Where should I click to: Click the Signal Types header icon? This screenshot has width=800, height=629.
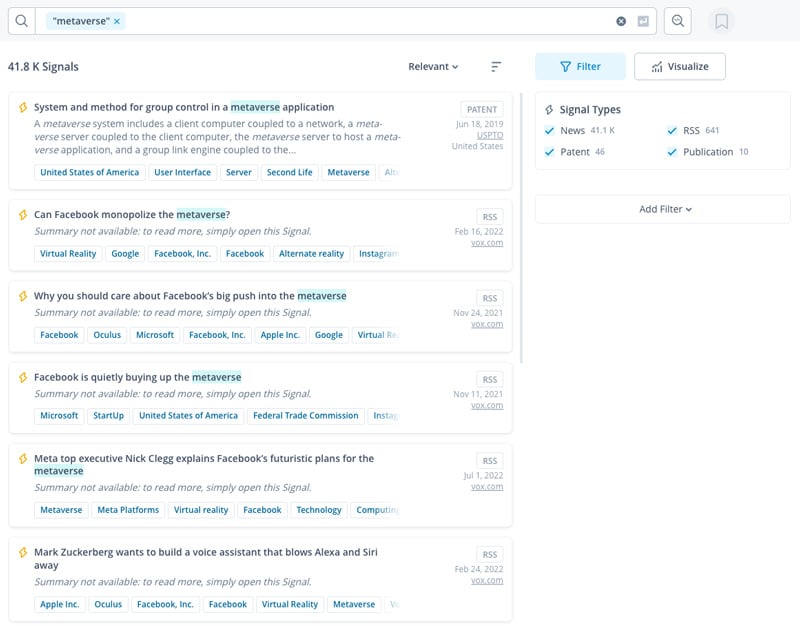(549, 110)
